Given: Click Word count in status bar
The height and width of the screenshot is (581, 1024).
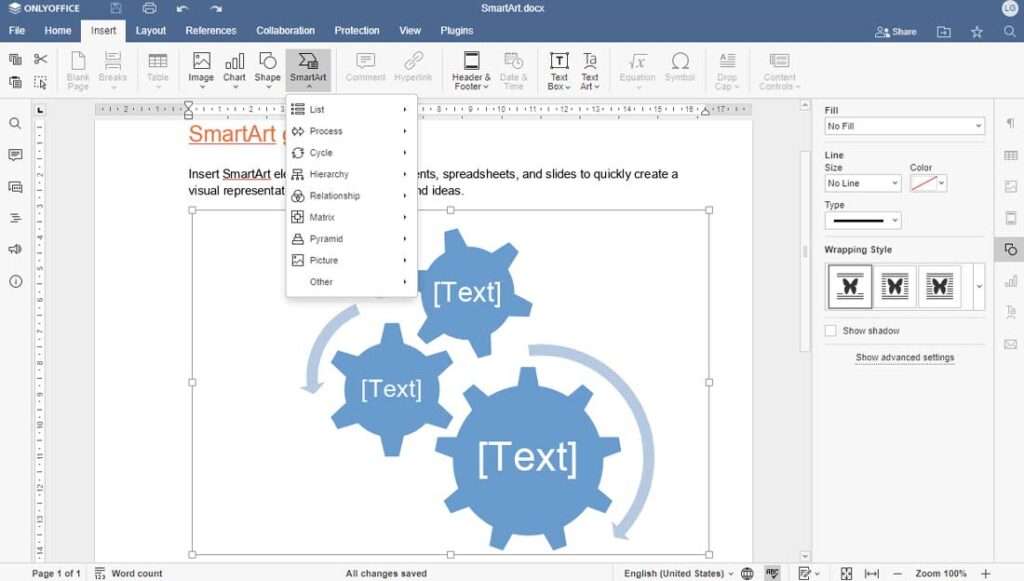Looking at the screenshot, I should tap(129, 573).
